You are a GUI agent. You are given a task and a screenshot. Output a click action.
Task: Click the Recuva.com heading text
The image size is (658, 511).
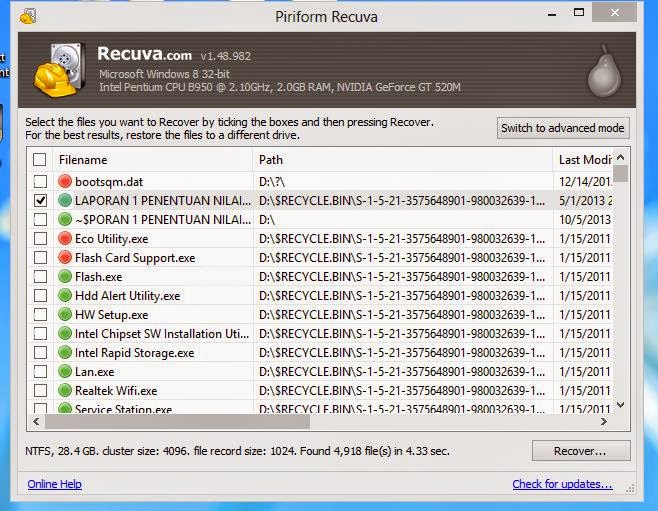[144, 54]
